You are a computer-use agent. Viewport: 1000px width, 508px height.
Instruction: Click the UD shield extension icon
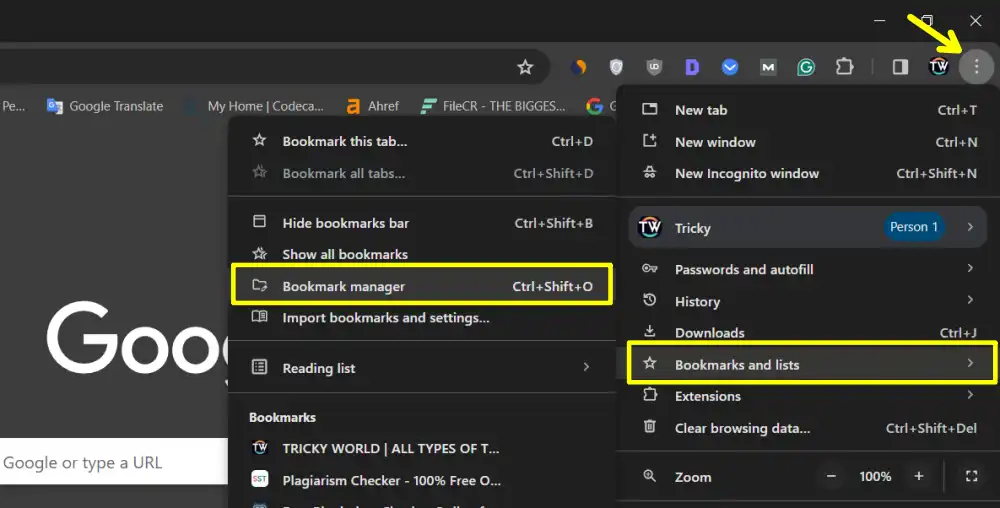tap(654, 67)
